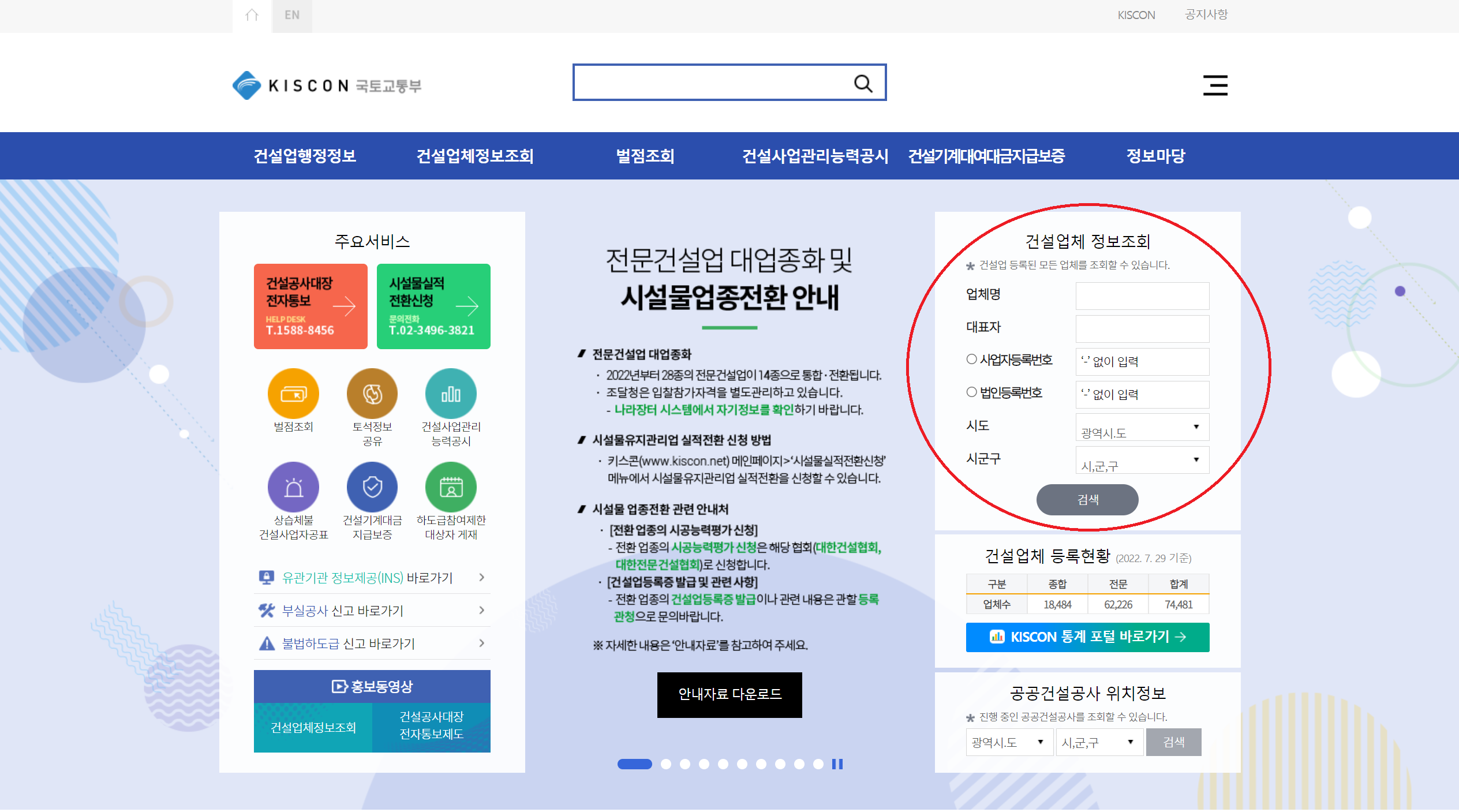The width and height of the screenshot is (1459, 812).
Task: Click the KISCON logo
Action: click(x=327, y=85)
